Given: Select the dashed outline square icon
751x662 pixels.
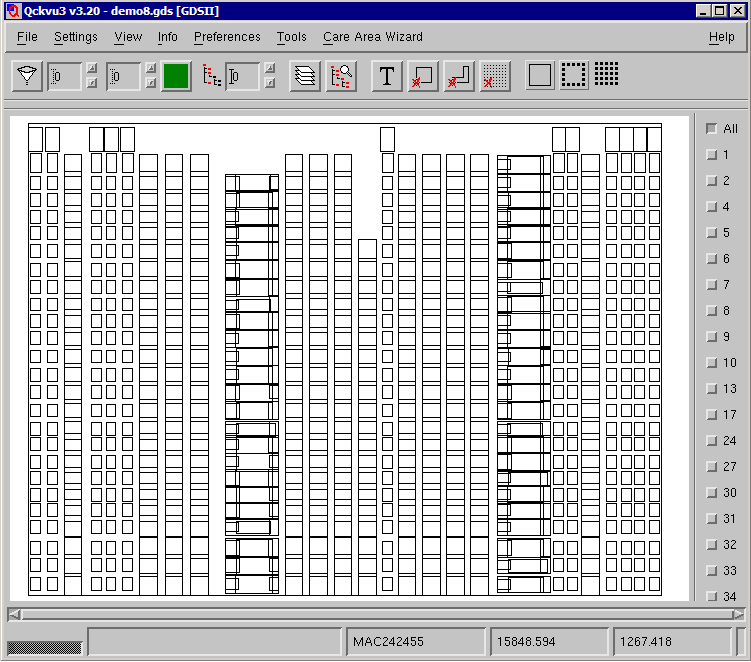Looking at the screenshot, I should click(x=573, y=75).
